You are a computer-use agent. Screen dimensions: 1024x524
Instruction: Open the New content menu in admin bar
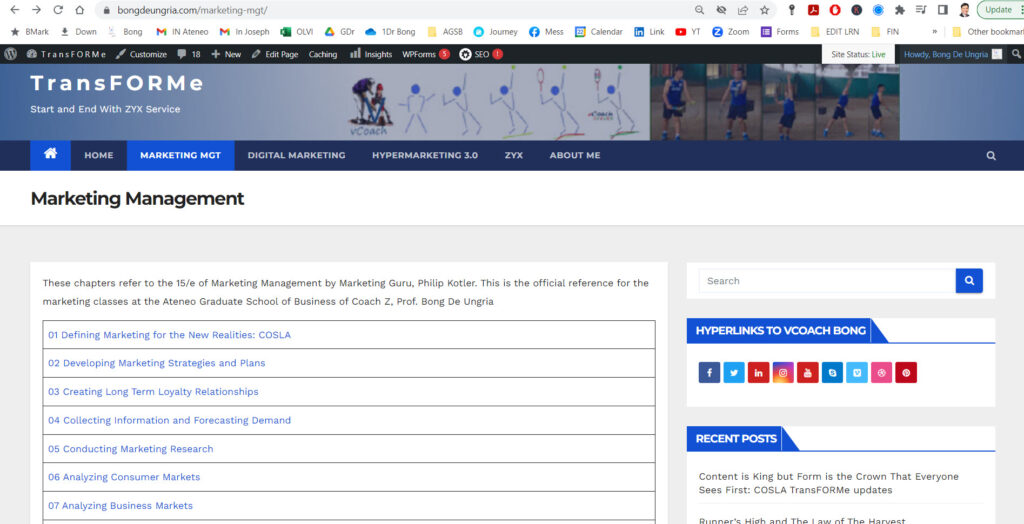pyautogui.click(x=226, y=54)
